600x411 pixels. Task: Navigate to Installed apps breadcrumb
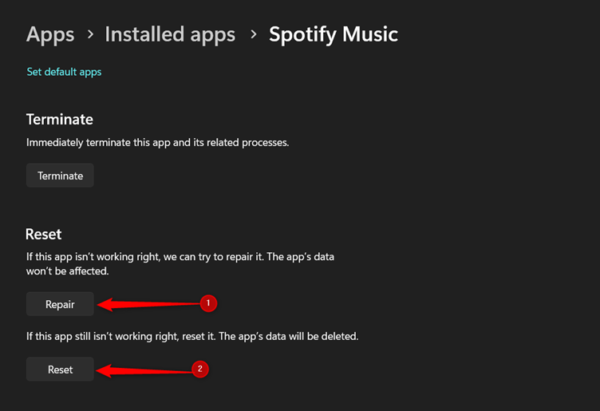pos(170,35)
